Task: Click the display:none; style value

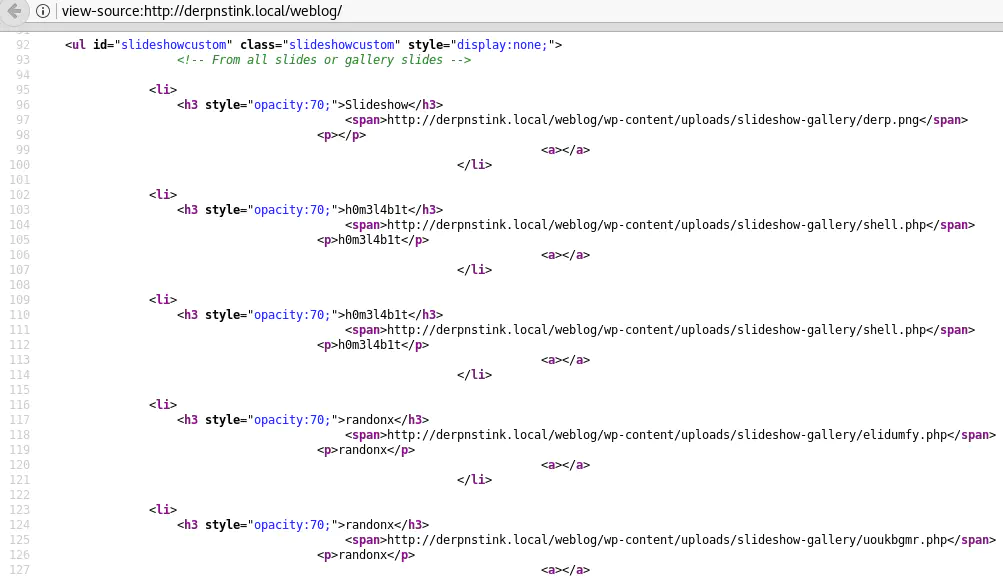Action: tap(502, 45)
